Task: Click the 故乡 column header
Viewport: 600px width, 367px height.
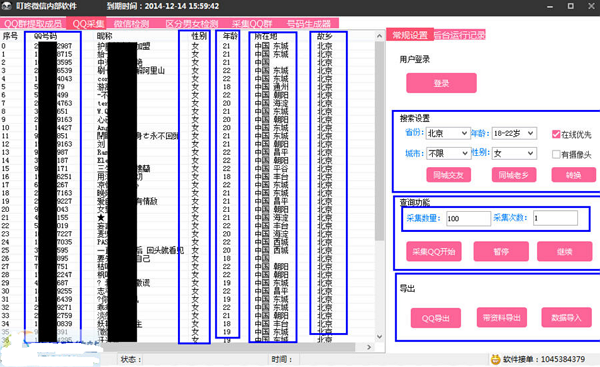Action: 324,36
